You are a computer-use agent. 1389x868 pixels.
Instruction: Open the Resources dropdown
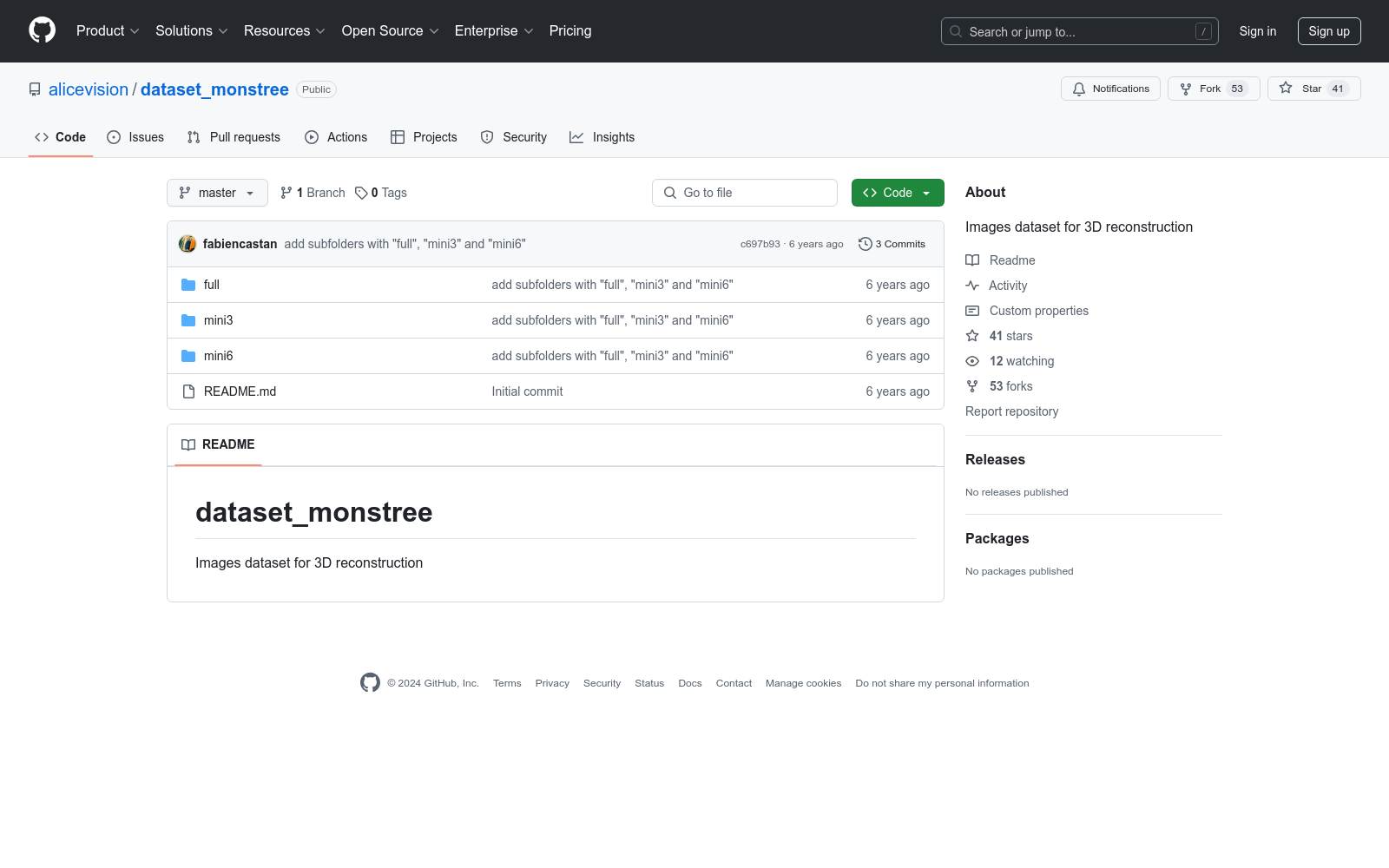(x=285, y=31)
